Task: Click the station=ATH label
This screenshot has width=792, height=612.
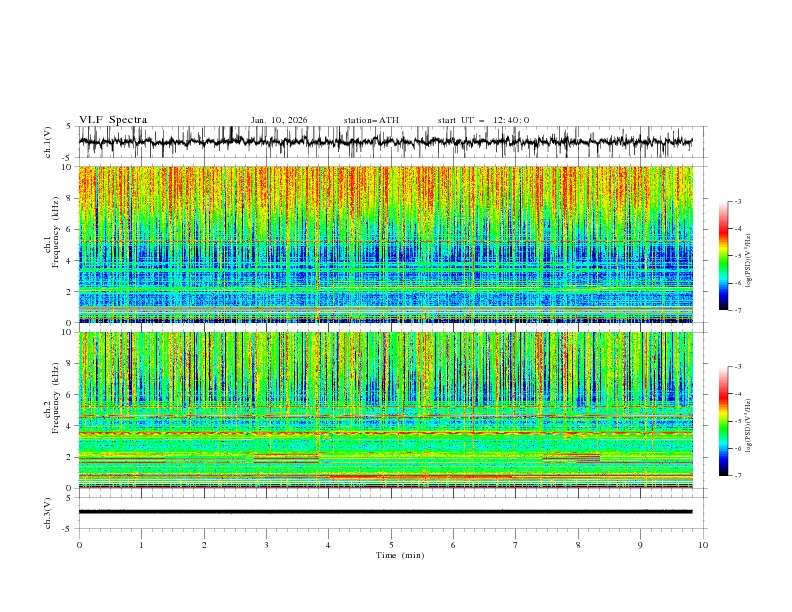Action: pos(371,120)
